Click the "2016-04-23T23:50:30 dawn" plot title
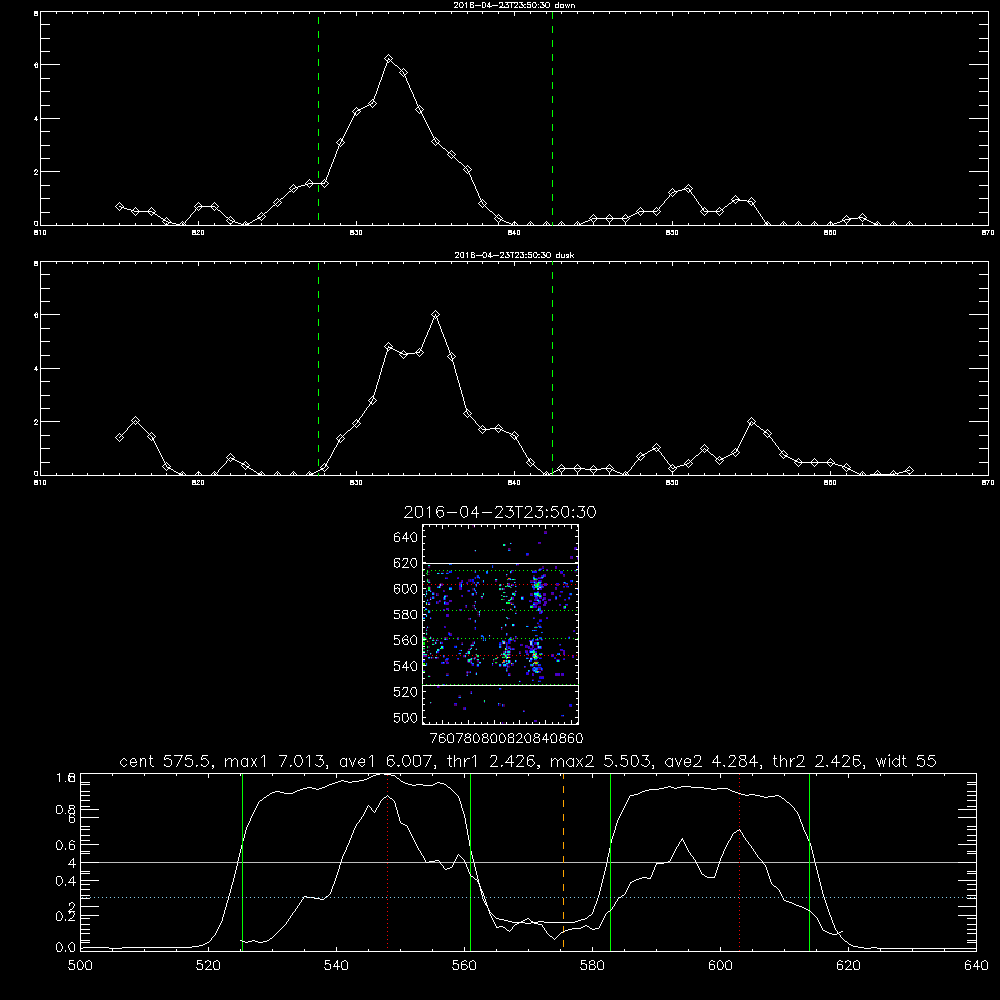 (x=514, y=5)
